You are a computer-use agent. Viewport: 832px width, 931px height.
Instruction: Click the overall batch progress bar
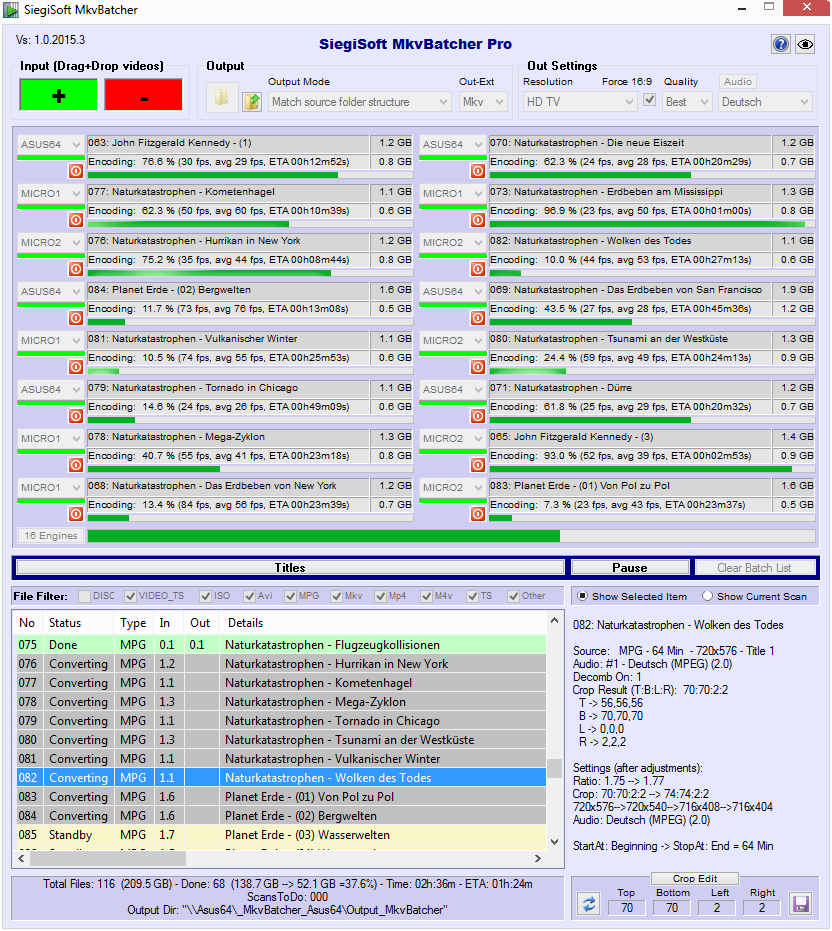pos(451,536)
